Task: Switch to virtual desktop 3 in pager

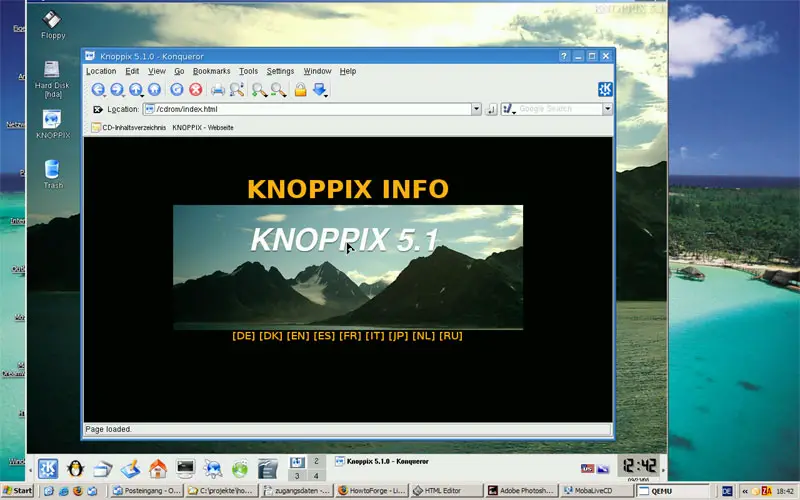Action: (297, 476)
